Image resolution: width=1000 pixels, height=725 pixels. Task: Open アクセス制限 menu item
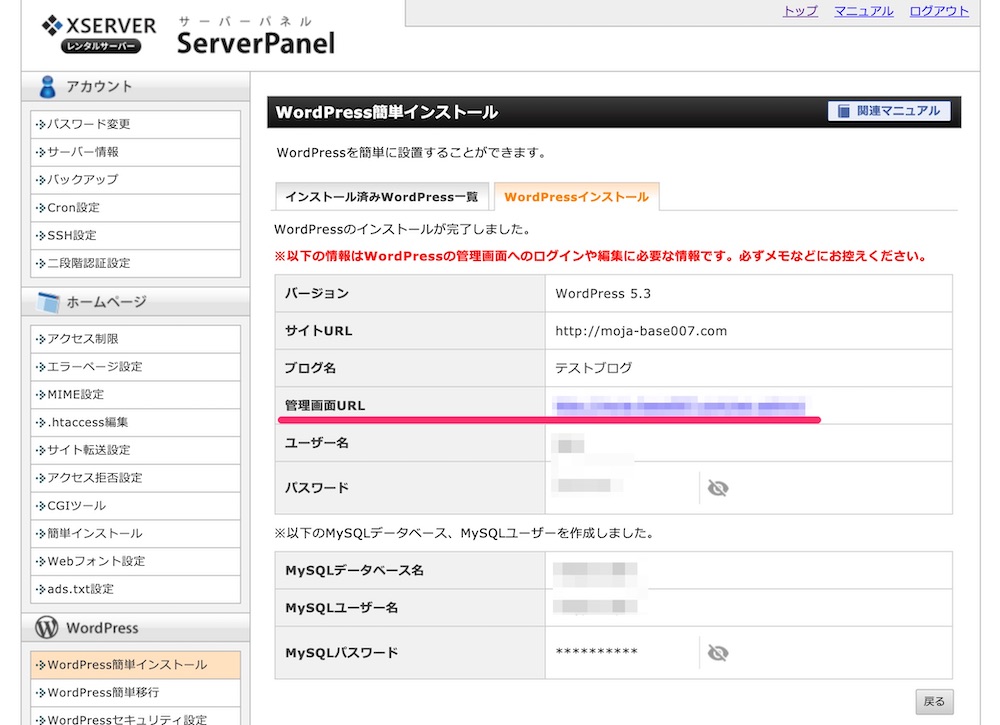pyautogui.click(x=135, y=339)
